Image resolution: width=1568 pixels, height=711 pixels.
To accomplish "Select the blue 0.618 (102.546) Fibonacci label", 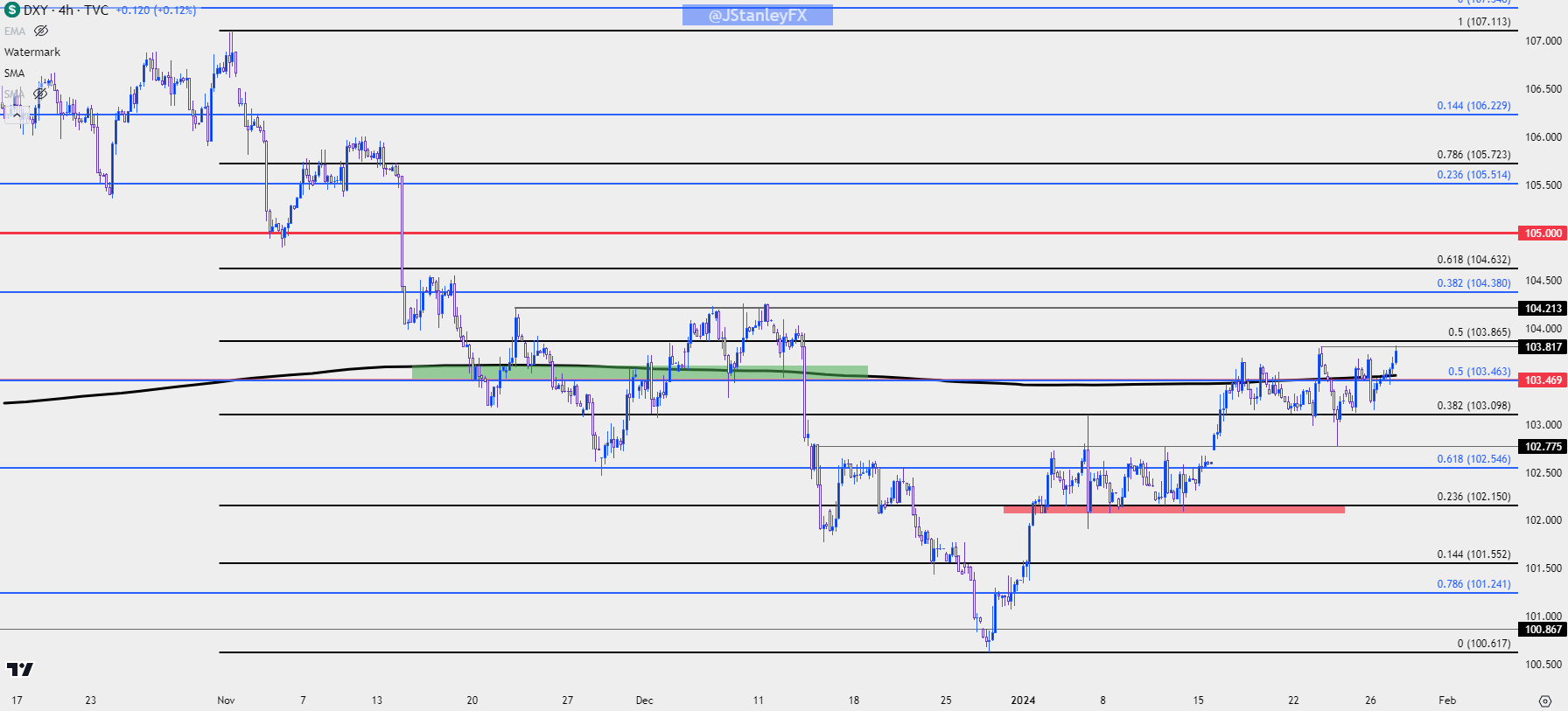I will coord(1473,459).
